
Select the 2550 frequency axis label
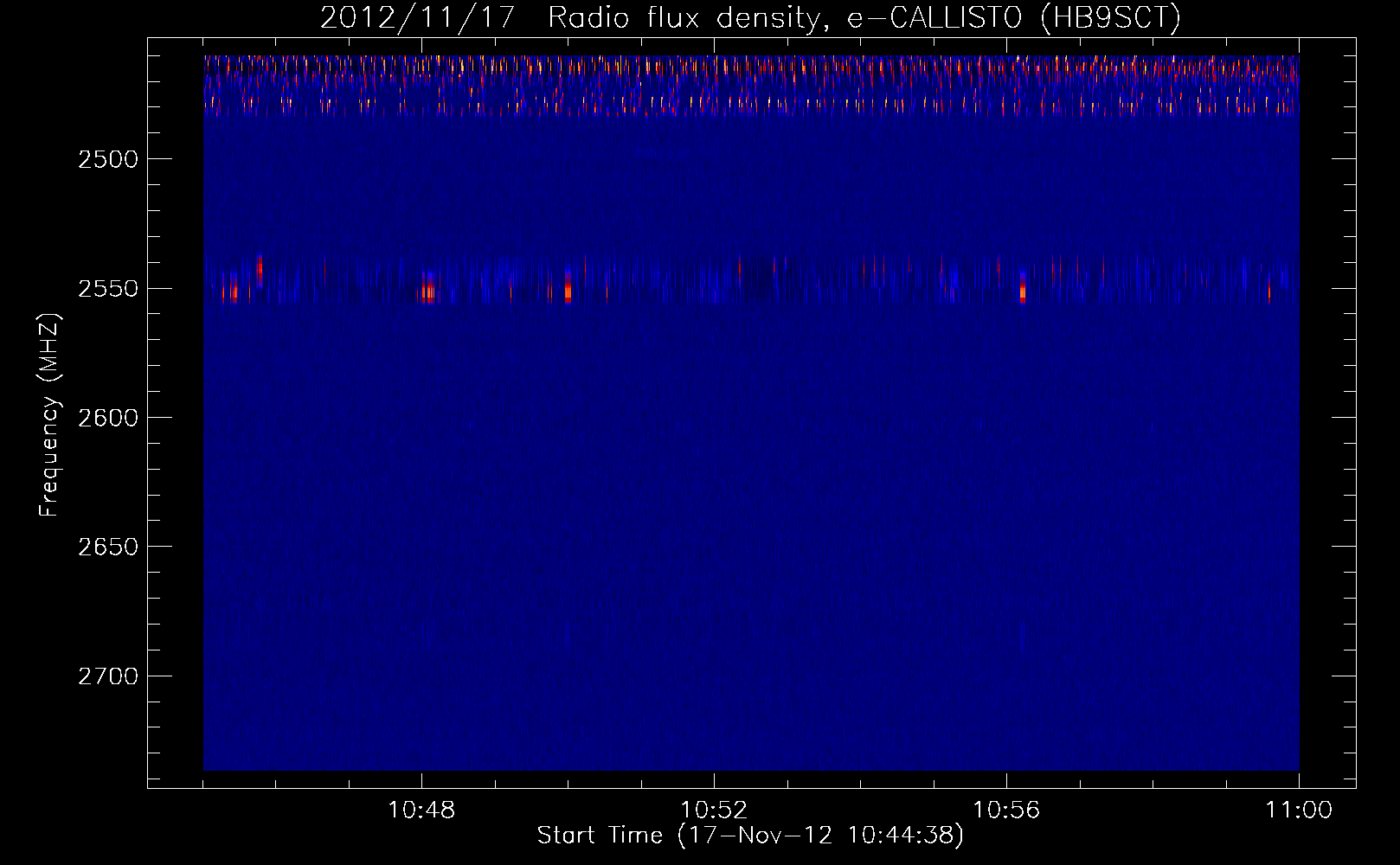pos(108,288)
